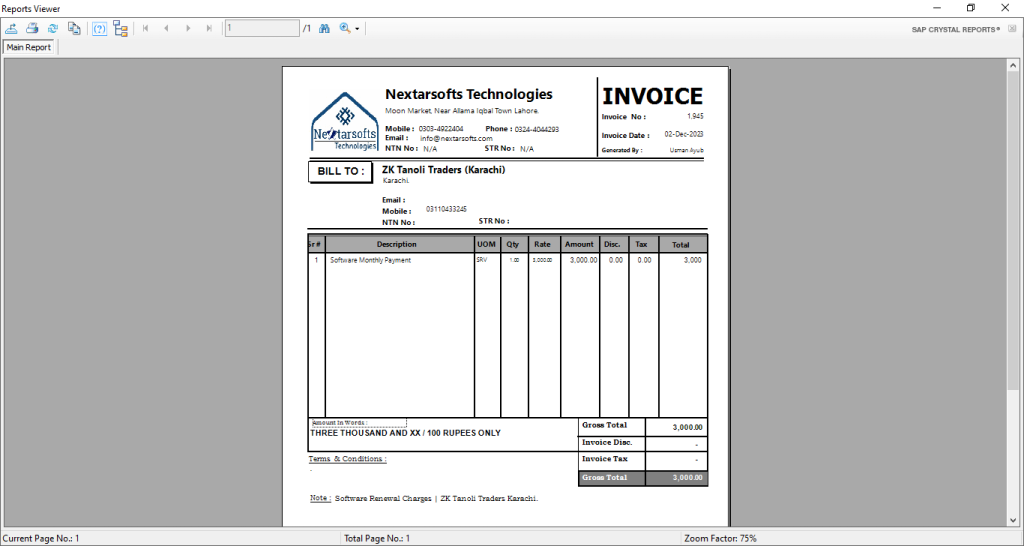Image resolution: width=1024 pixels, height=546 pixels.
Task: Click the Print Report icon
Action: tap(32, 28)
